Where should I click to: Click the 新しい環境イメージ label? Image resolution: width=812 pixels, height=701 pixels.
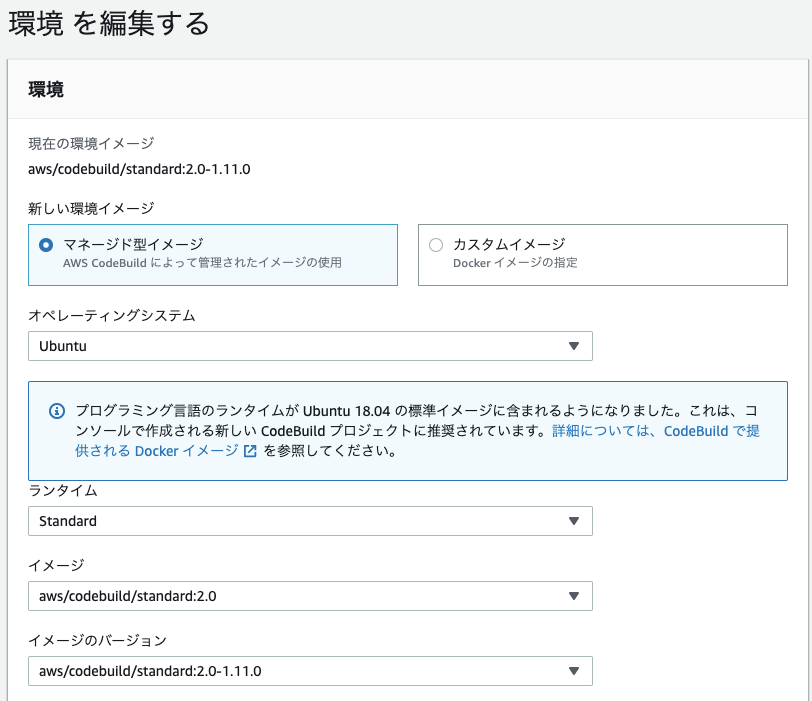click(91, 208)
